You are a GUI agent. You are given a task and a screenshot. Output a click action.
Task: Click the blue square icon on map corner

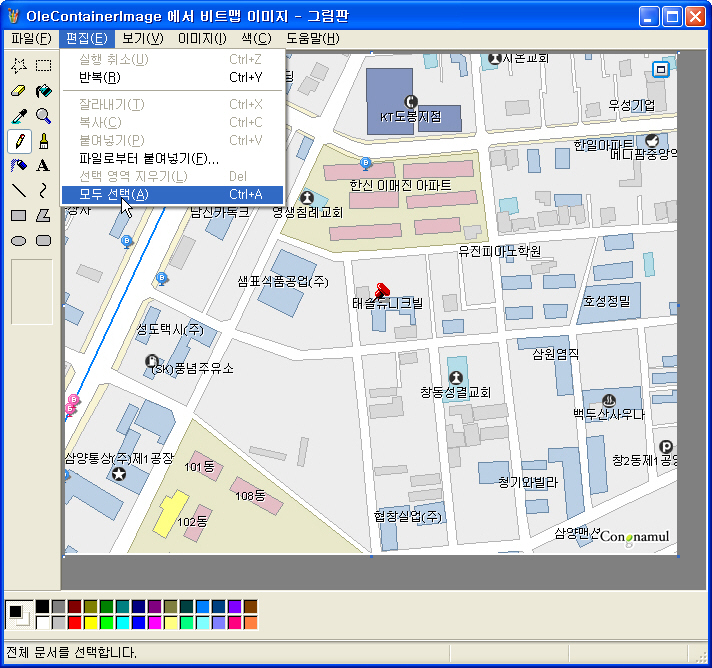pos(661,69)
